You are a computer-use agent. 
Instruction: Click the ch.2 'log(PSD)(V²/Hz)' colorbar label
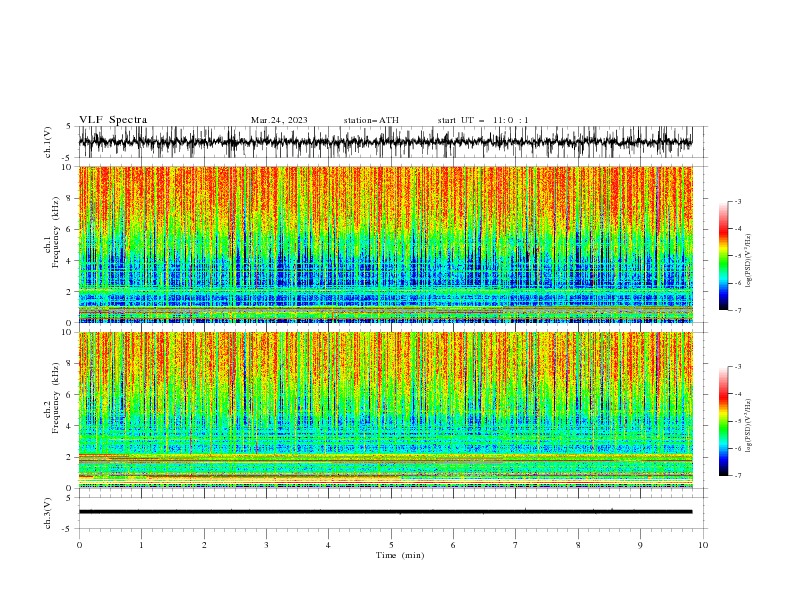click(x=749, y=426)
